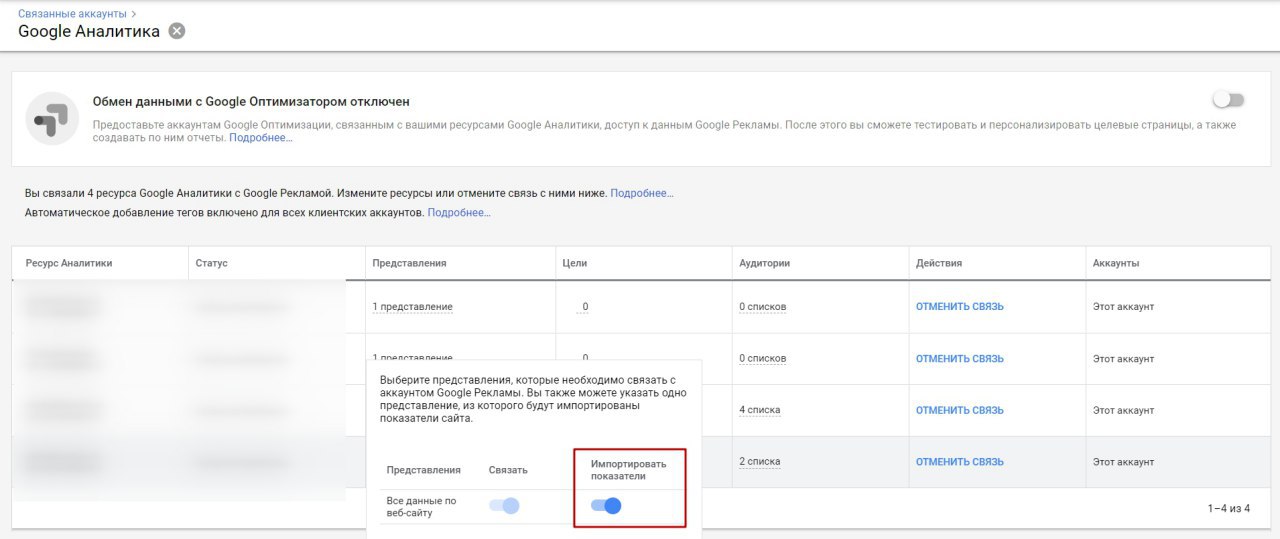Open the '0 списков' audiences in the second row
Screen dimensions: 1280x539
coord(763,359)
